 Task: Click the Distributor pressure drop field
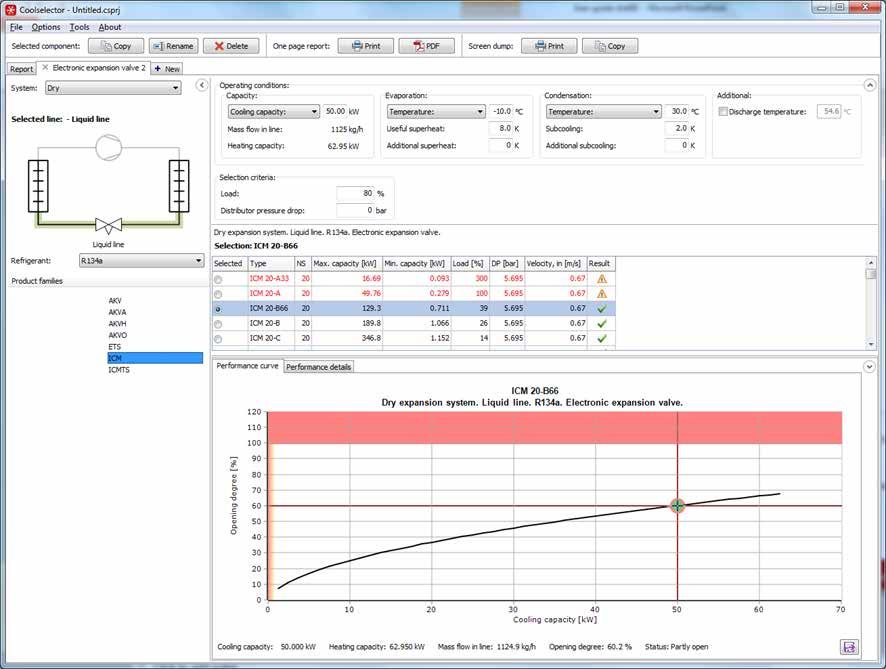coord(355,210)
